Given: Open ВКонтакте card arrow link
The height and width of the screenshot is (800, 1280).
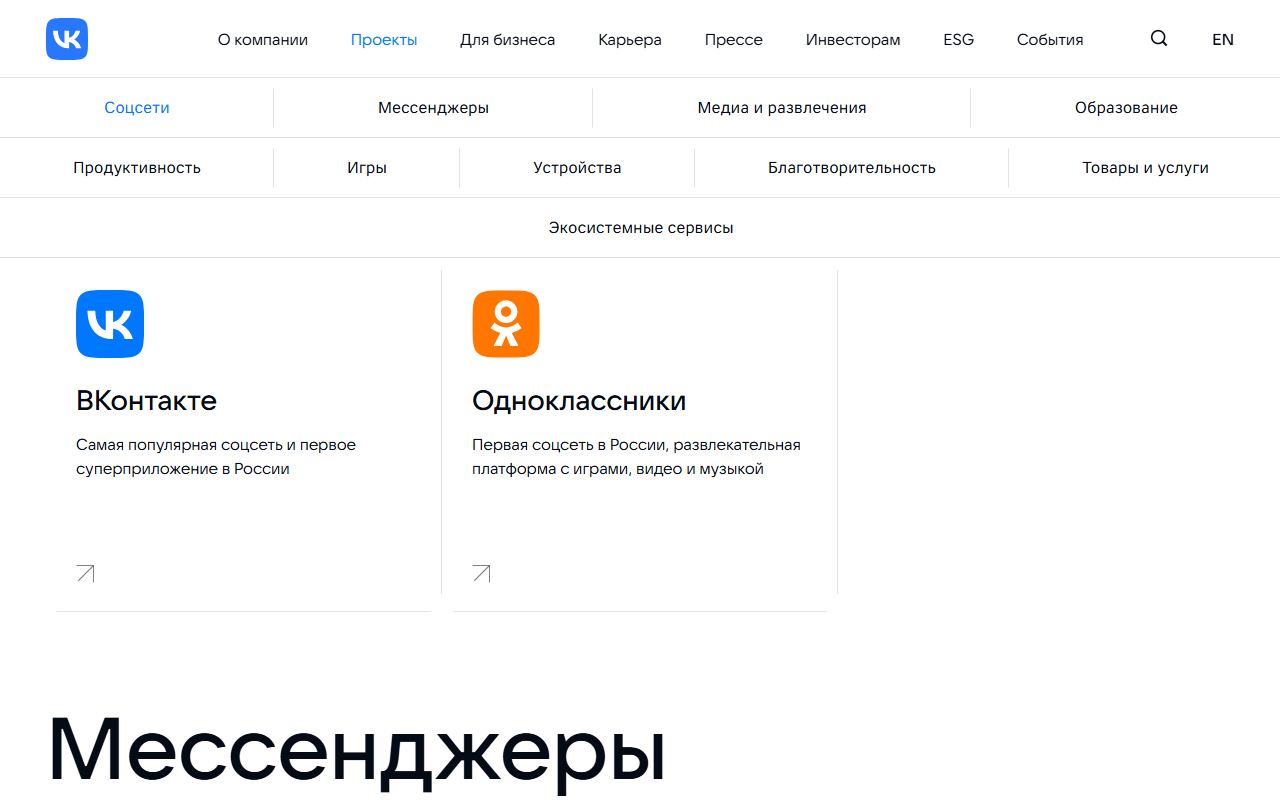Looking at the screenshot, I should click(86, 573).
